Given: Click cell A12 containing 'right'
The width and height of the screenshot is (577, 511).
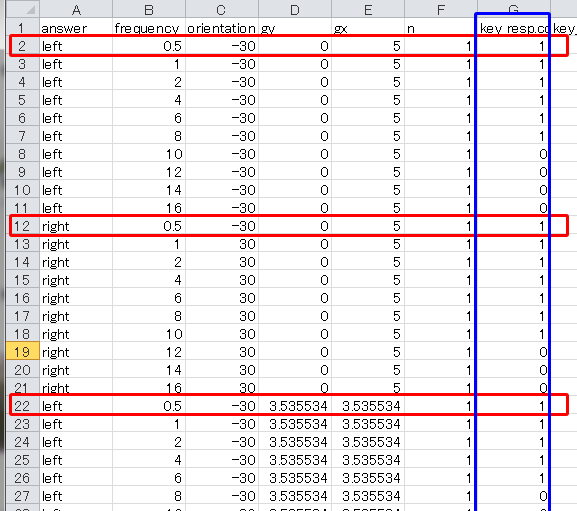Looking at the screenshot, I should (x=76, y=226).
